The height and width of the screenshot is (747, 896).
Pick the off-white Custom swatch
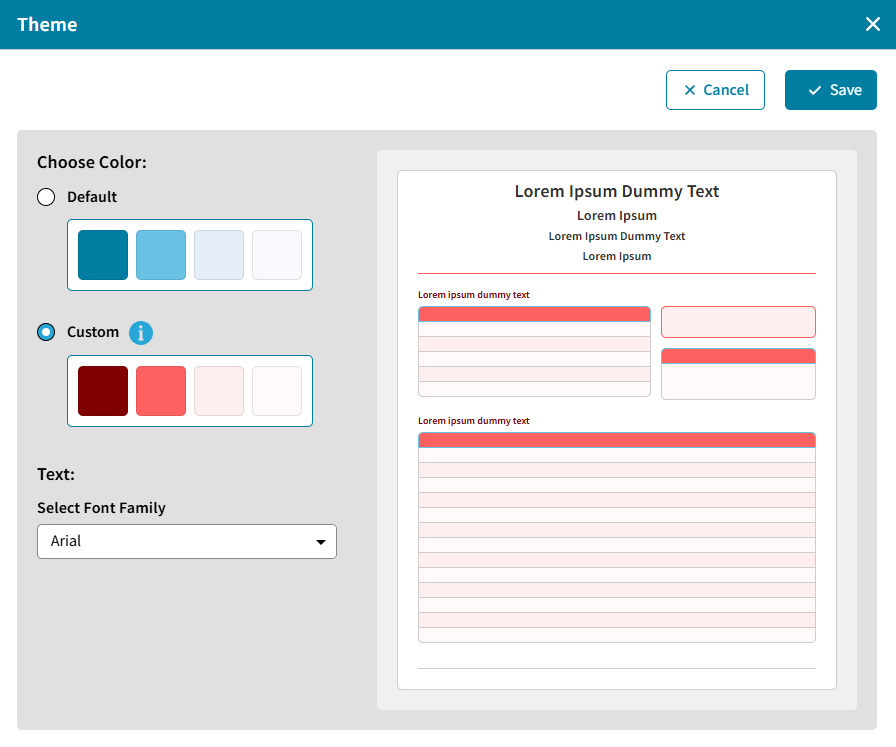coord(277,391)
